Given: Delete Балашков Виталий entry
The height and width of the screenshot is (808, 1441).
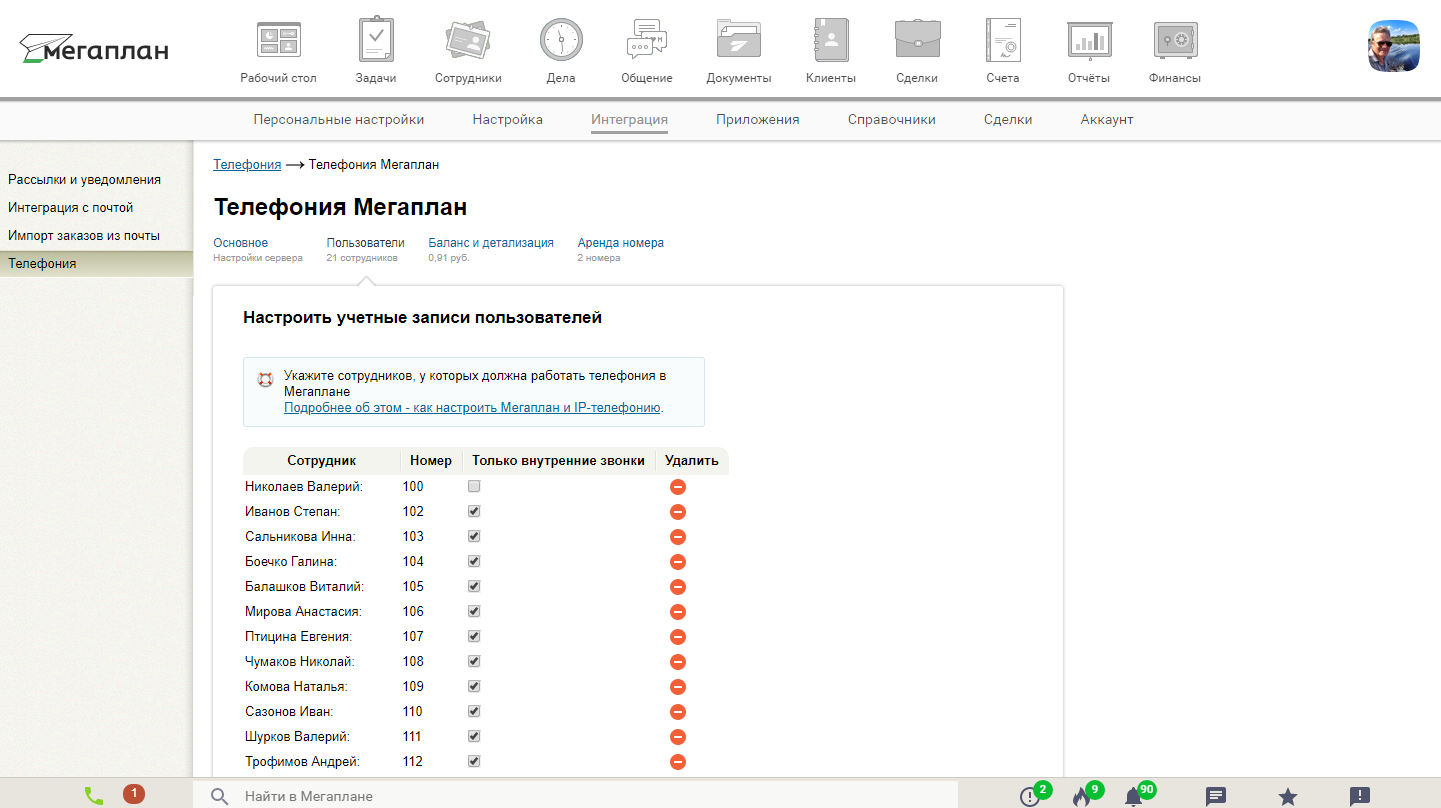Looking at the screenshot, I should (677, 587).
